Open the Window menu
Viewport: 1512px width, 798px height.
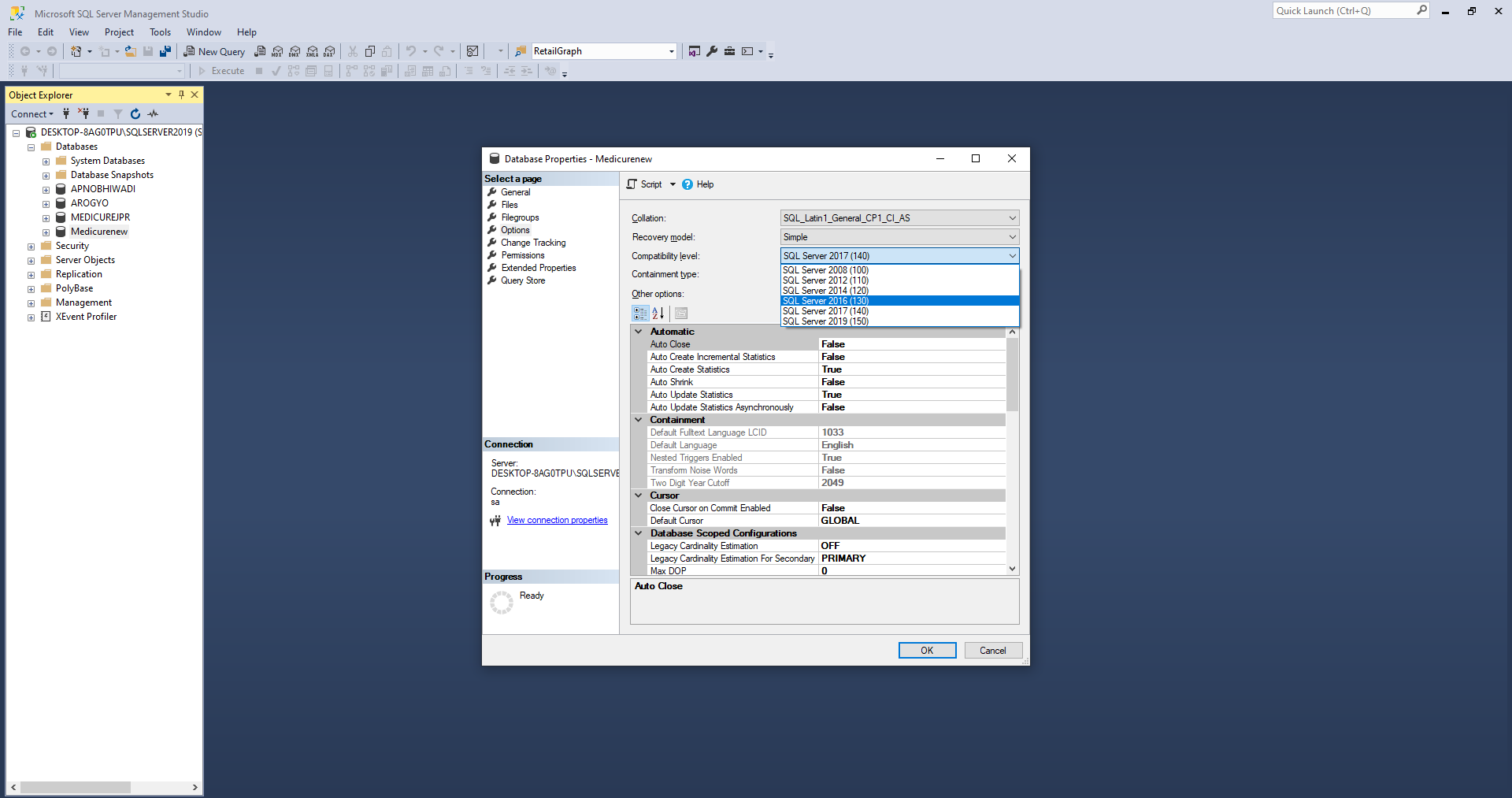(204, 32)
